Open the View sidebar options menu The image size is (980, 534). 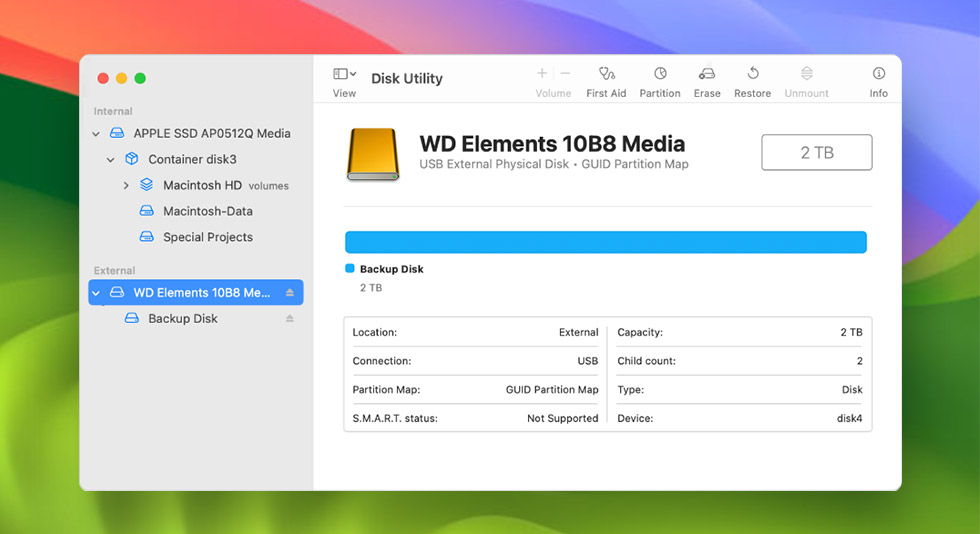pyautogui.click(x=344, y=74)
